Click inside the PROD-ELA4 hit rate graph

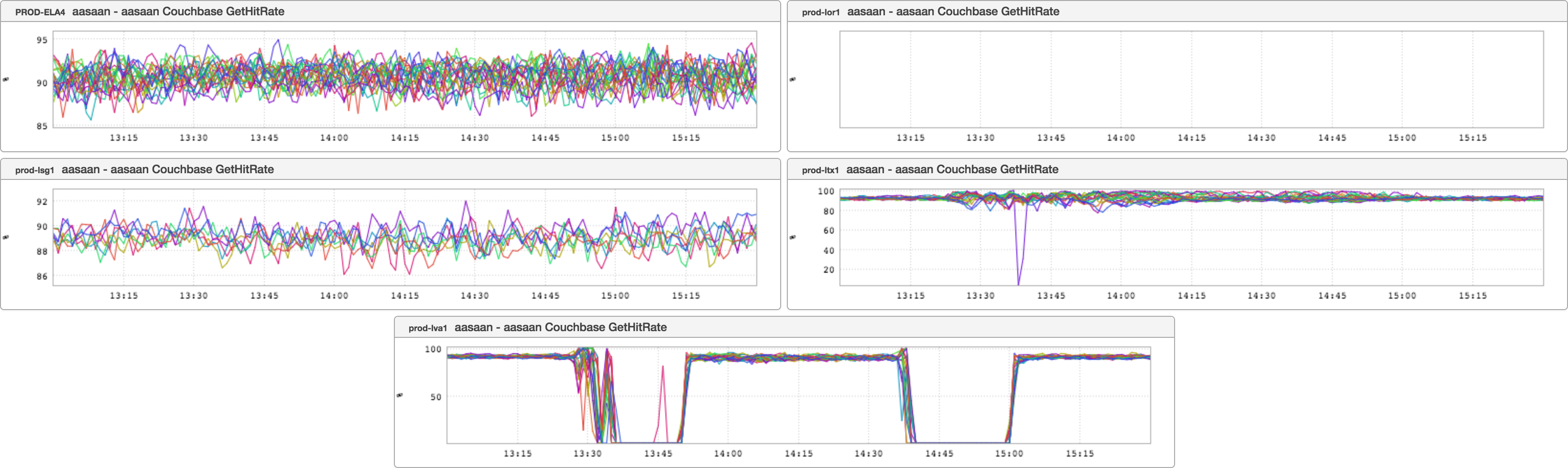point(405,79)
